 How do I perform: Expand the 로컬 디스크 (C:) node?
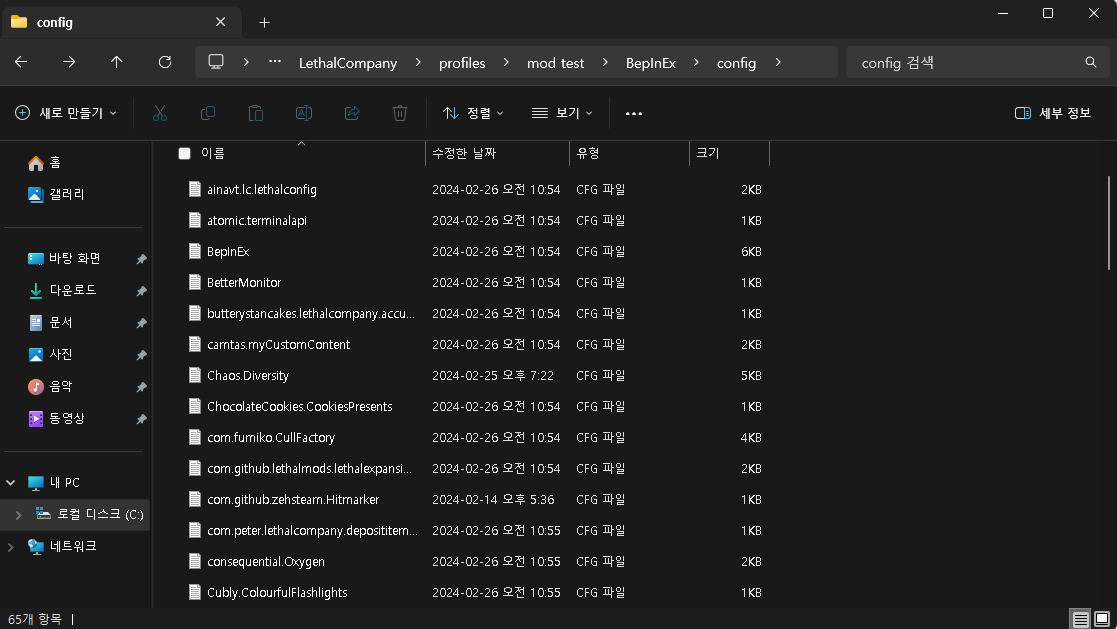tap(19, 515)
